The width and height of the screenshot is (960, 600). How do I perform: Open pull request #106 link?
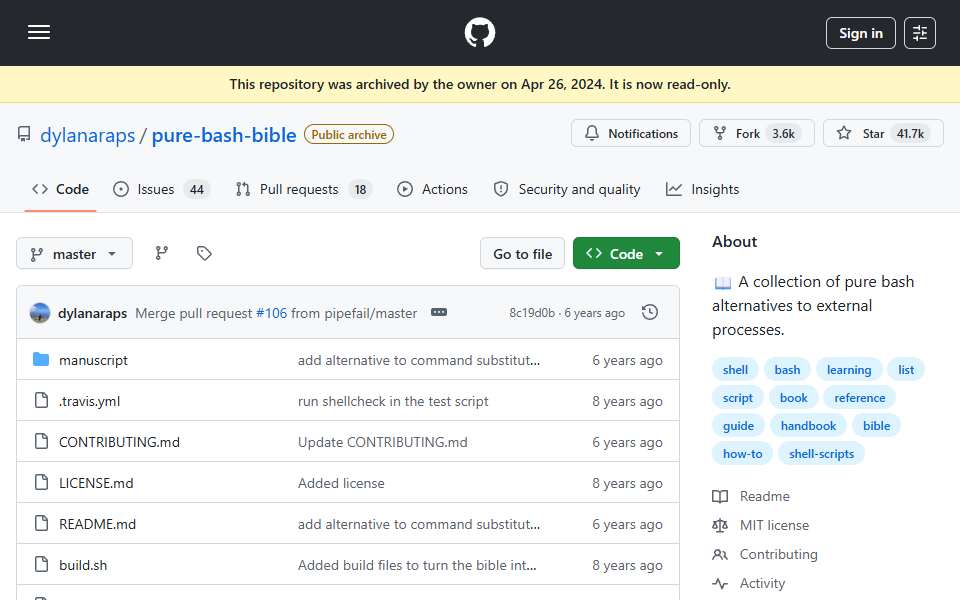(271, 313)
